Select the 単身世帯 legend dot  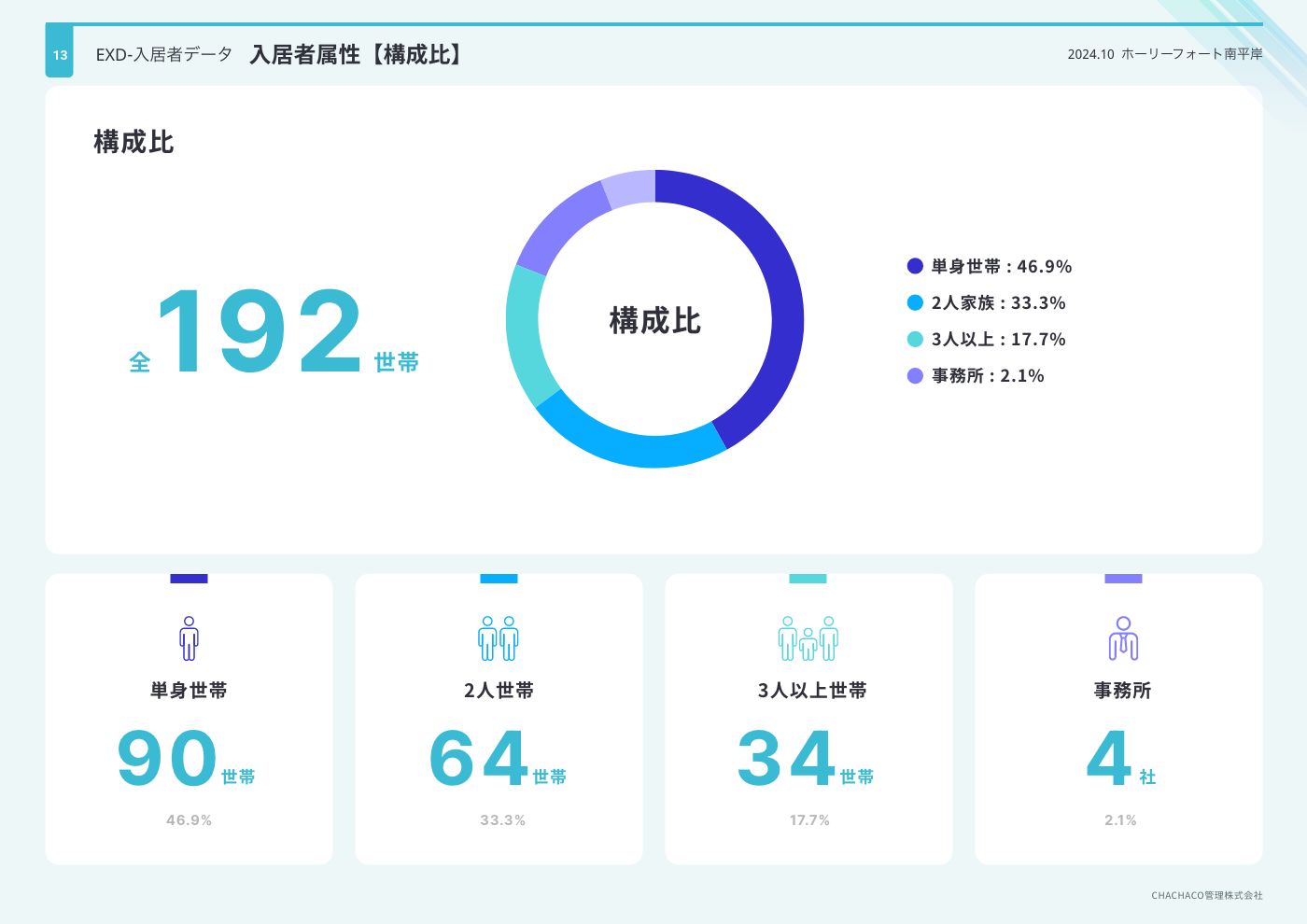(x=915, y=266)
